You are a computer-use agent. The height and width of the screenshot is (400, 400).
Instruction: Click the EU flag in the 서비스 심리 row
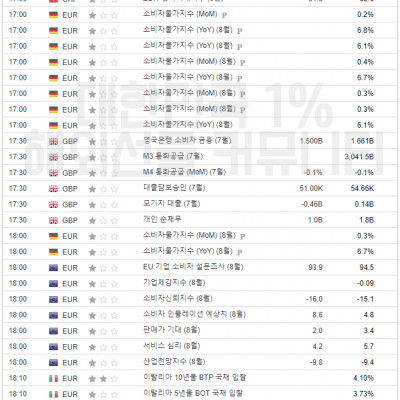coord(53,347)
